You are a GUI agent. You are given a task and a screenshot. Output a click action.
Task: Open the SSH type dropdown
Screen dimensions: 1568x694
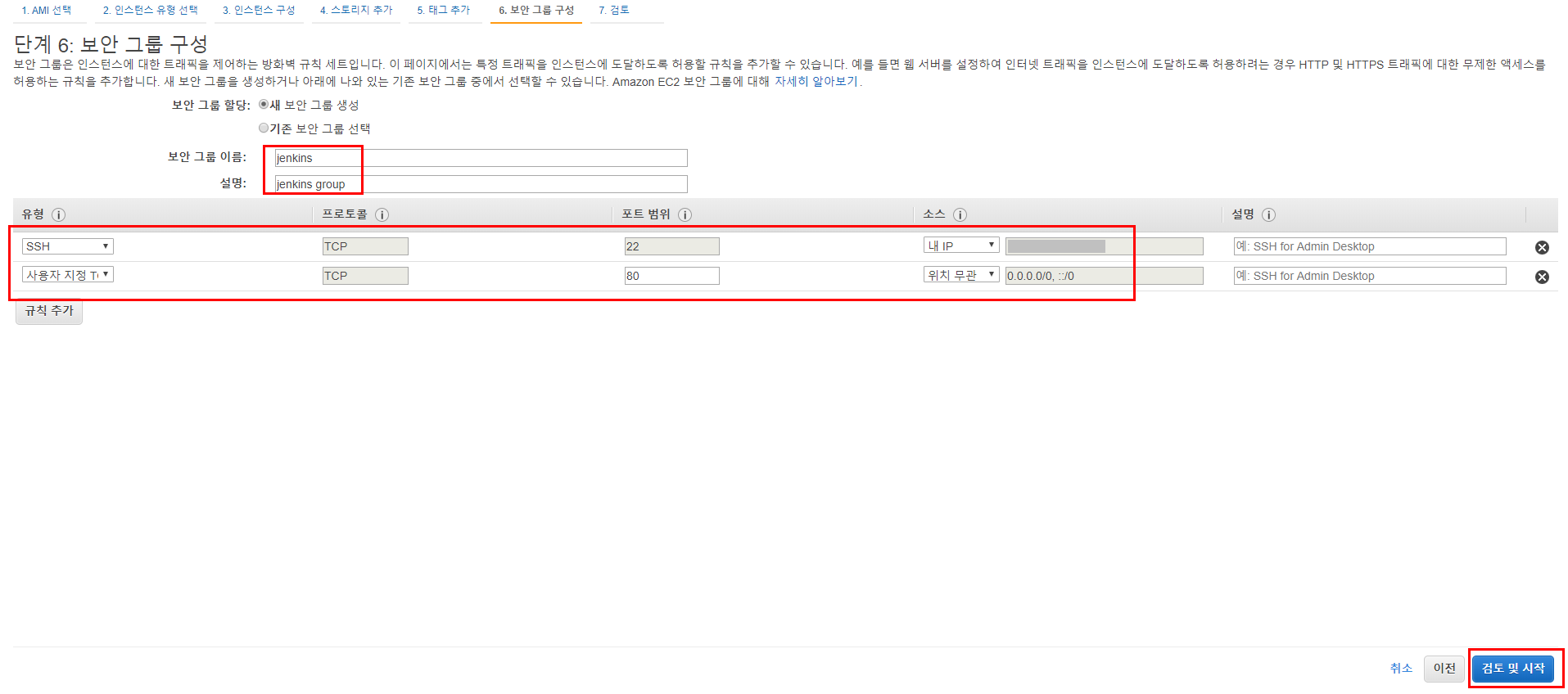(68, 246)
